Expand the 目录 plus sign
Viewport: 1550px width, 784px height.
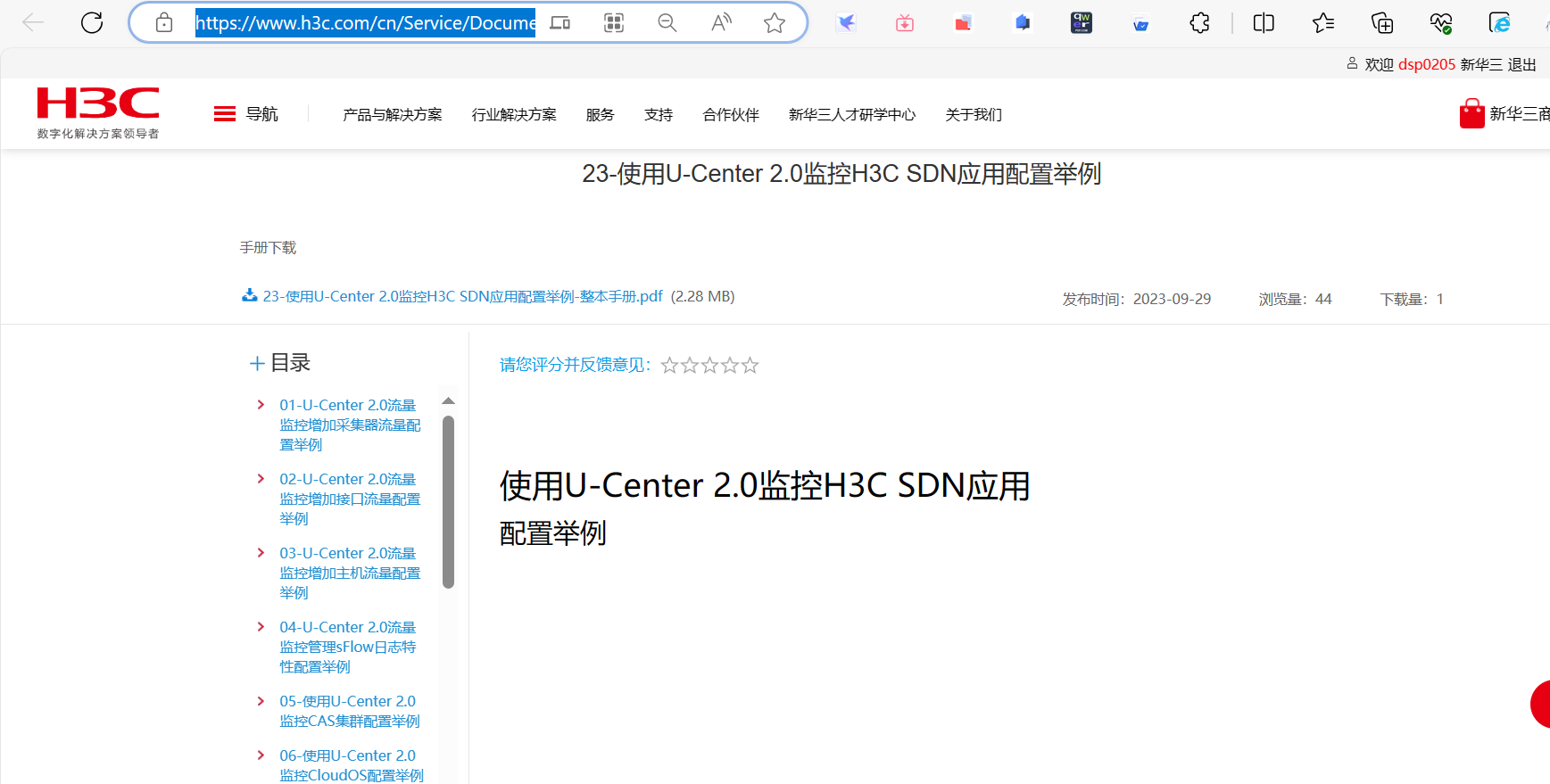pos(257,363)
